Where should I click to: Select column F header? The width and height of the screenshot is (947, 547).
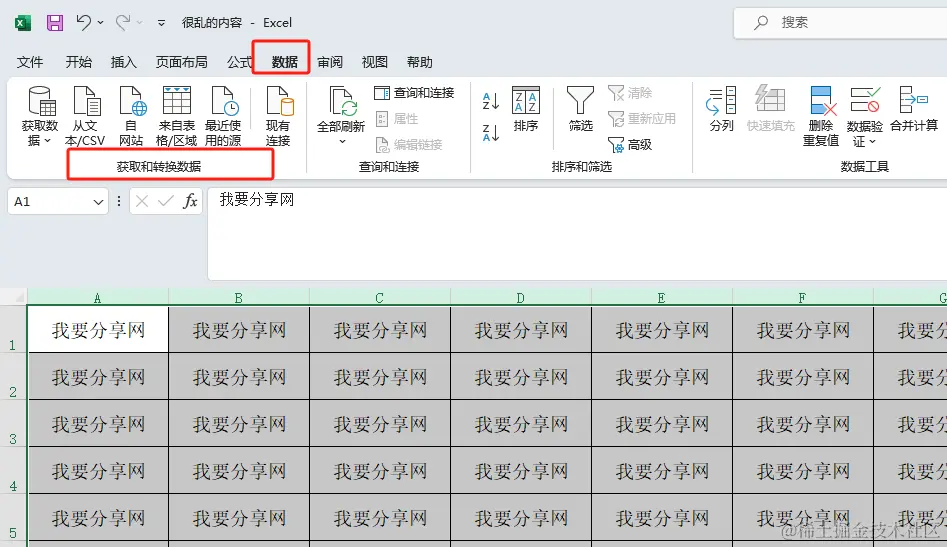click(803, 297)
